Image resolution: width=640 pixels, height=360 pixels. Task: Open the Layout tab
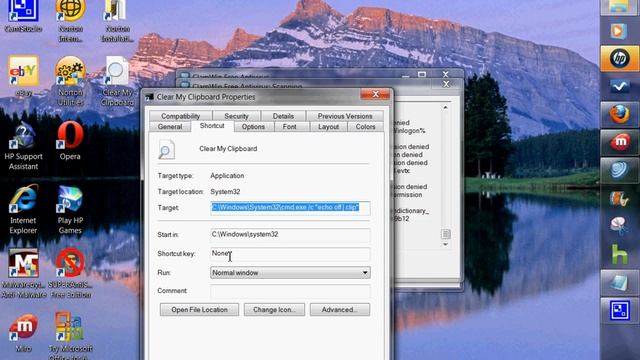(x=329, y=127)
